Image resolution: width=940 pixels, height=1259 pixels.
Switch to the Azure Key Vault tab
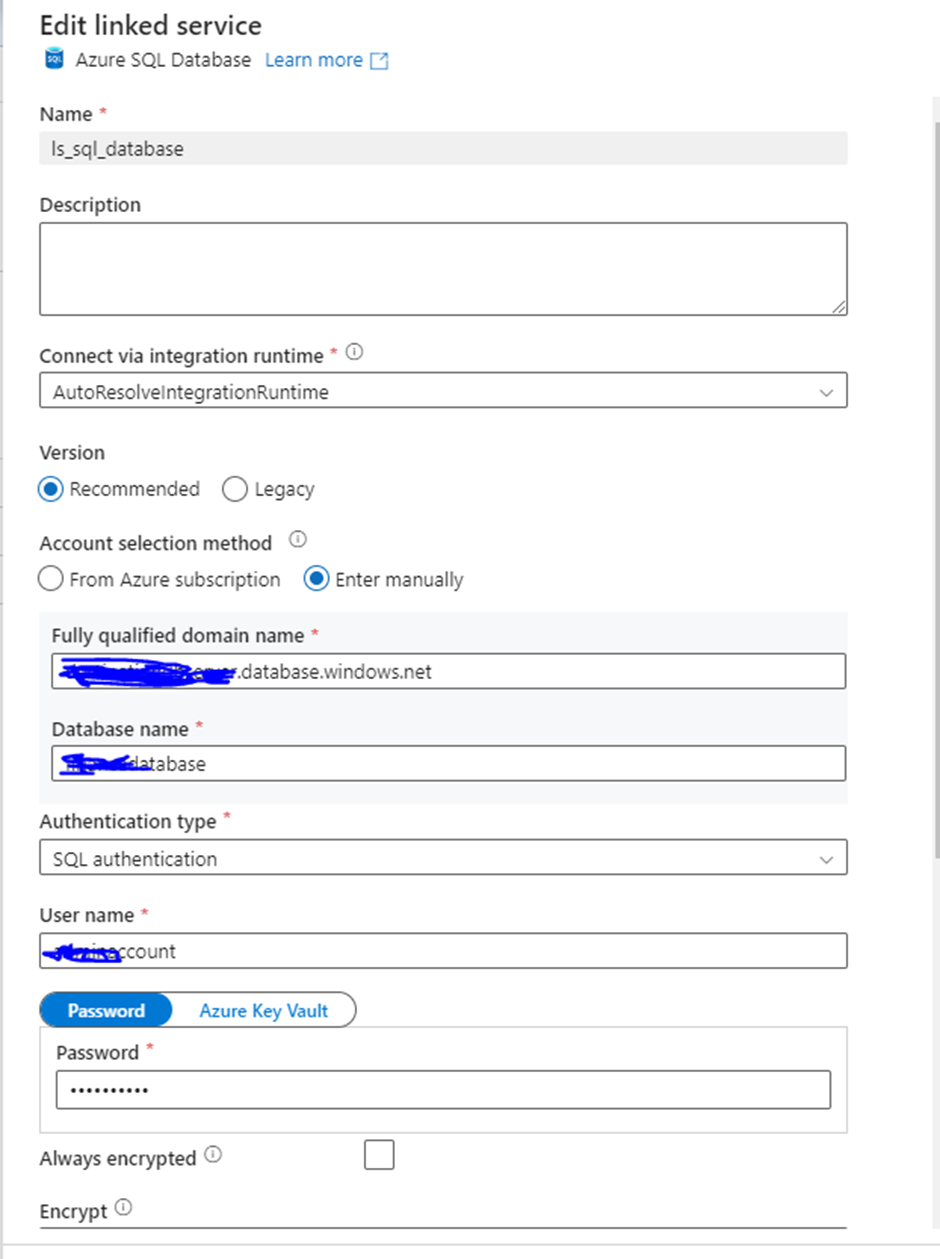[x=263, y=1010]
